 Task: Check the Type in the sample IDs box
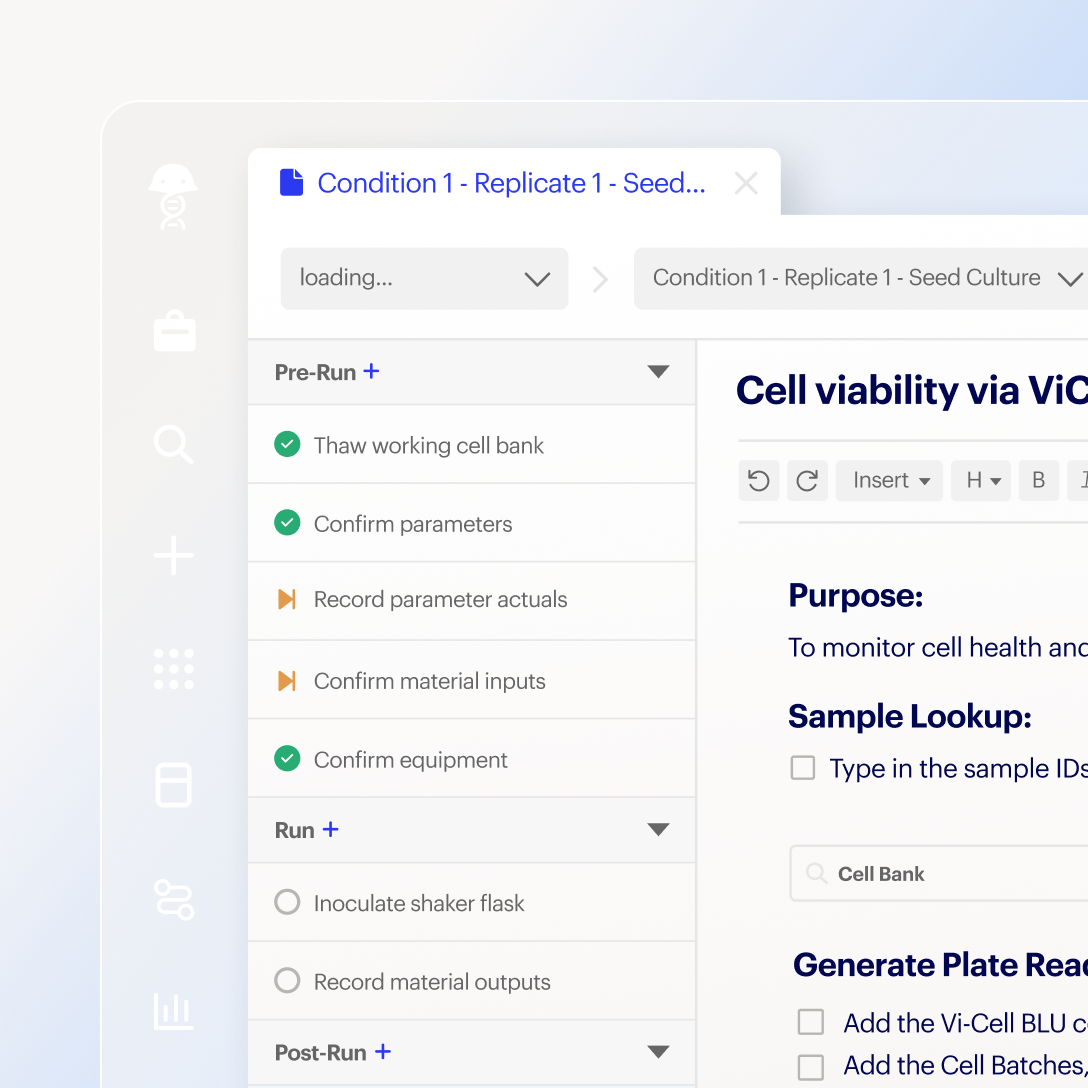(x=803, y=768)
